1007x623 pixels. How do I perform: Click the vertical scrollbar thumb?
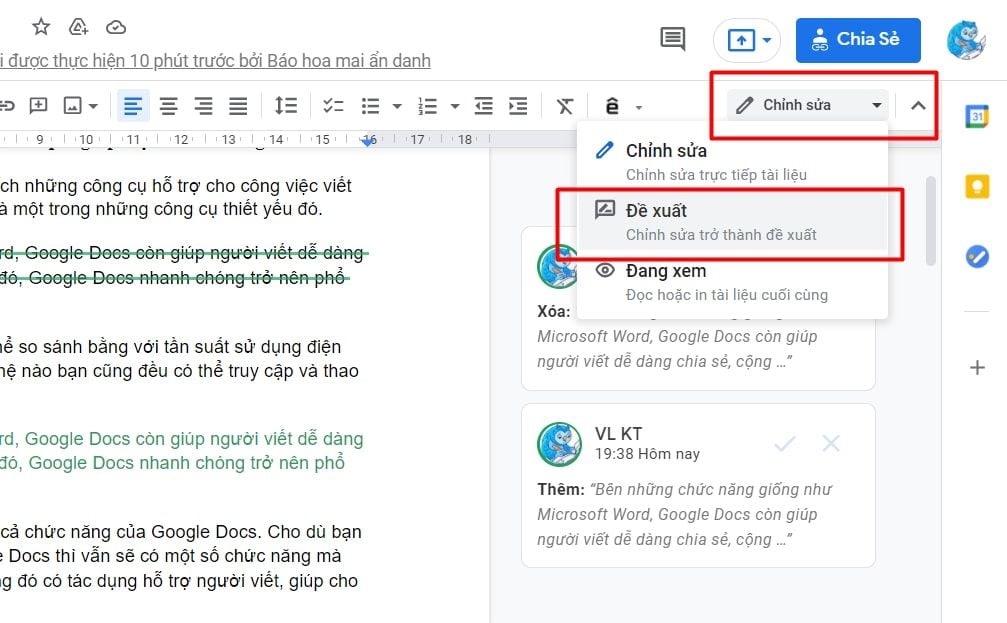point(931,221)
